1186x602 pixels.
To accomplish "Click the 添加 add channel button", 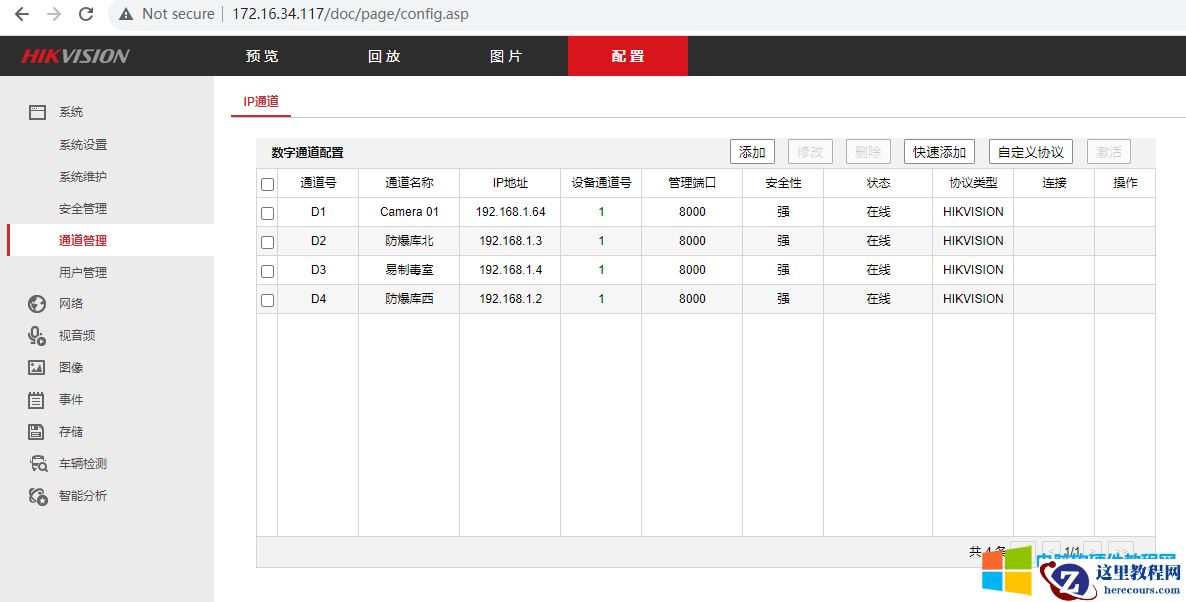I will pyautogui.click(x=751, y=151).
